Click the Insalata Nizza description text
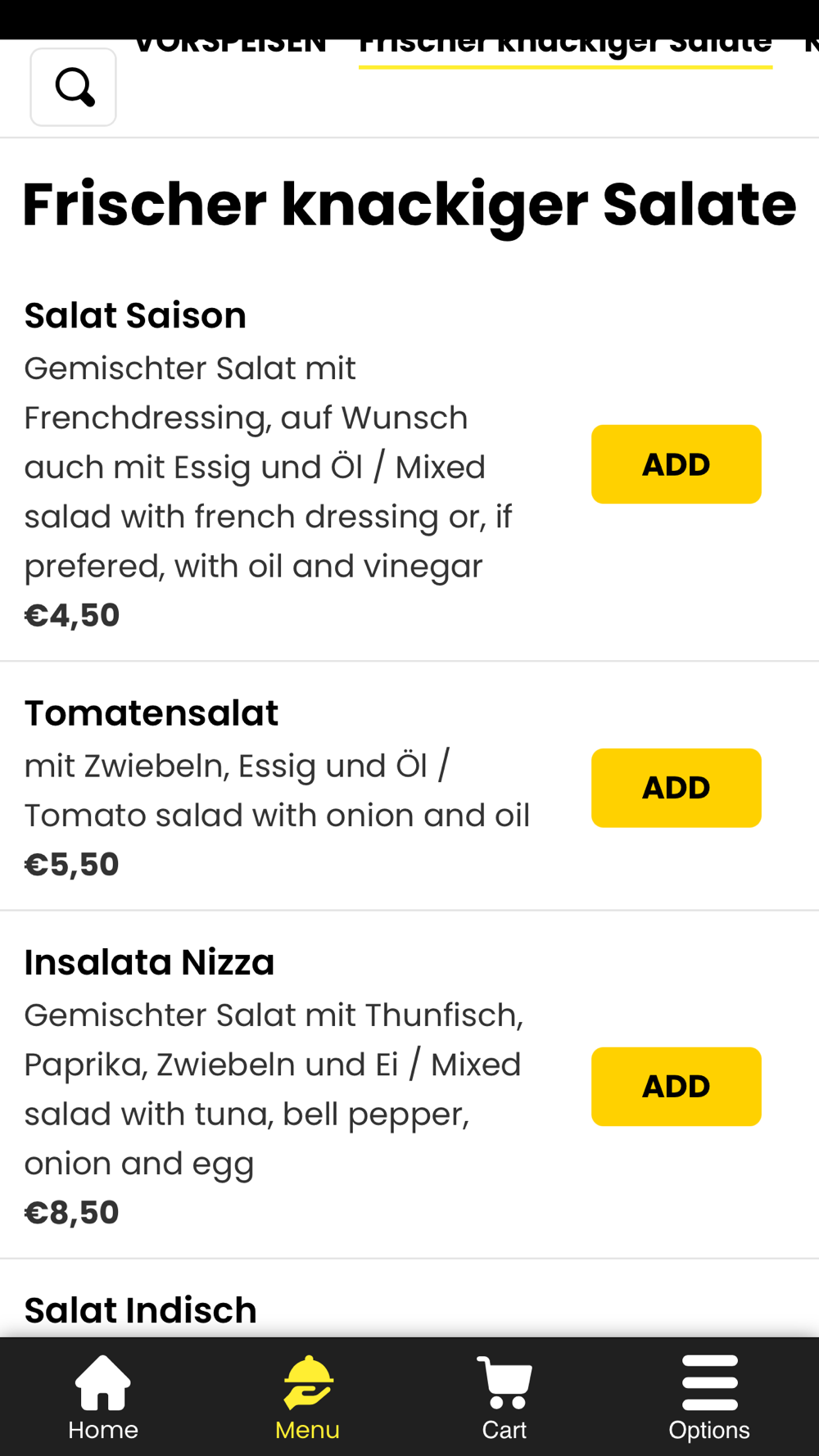This screenshot has height=1456, width=819. 274,1089
